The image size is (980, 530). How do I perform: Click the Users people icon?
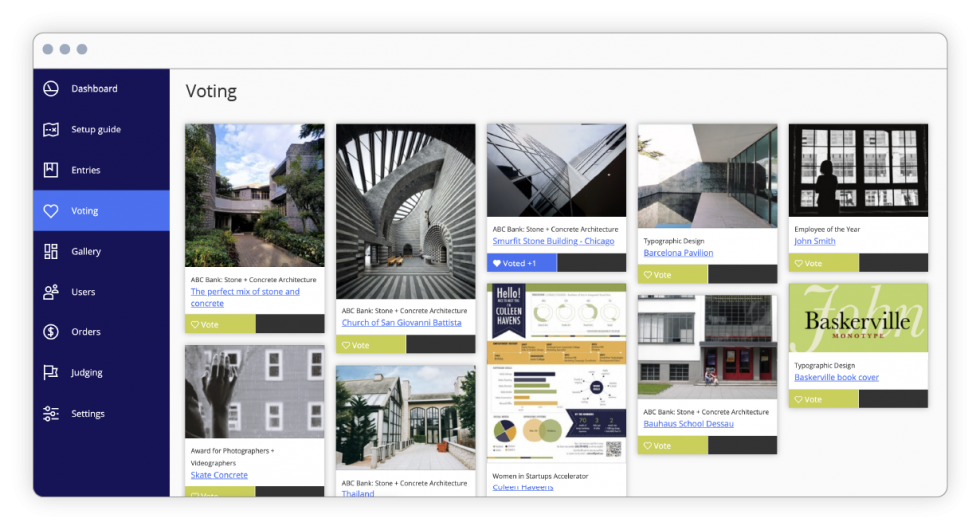51,292
